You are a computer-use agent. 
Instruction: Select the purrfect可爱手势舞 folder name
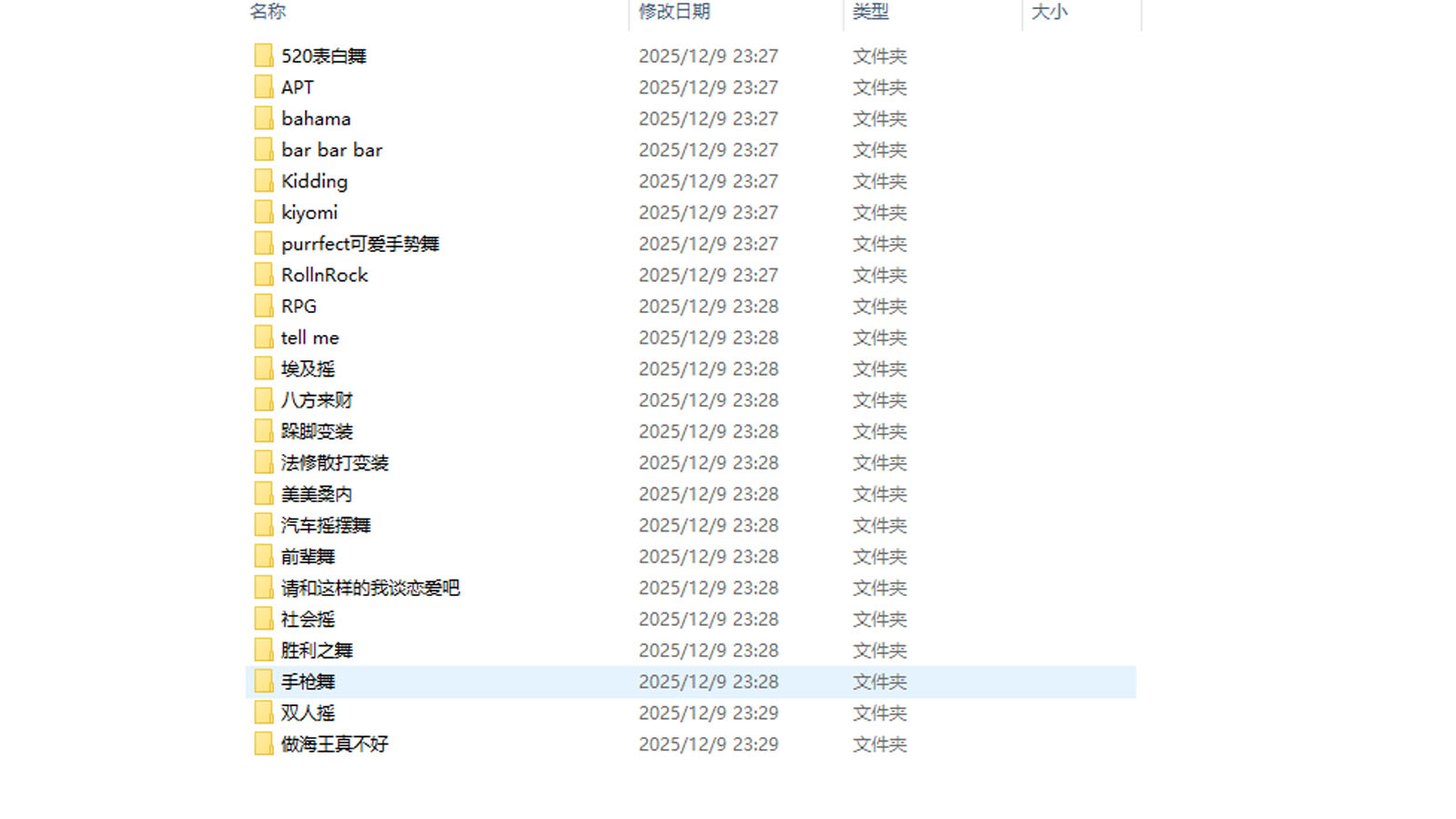point(360,244)
